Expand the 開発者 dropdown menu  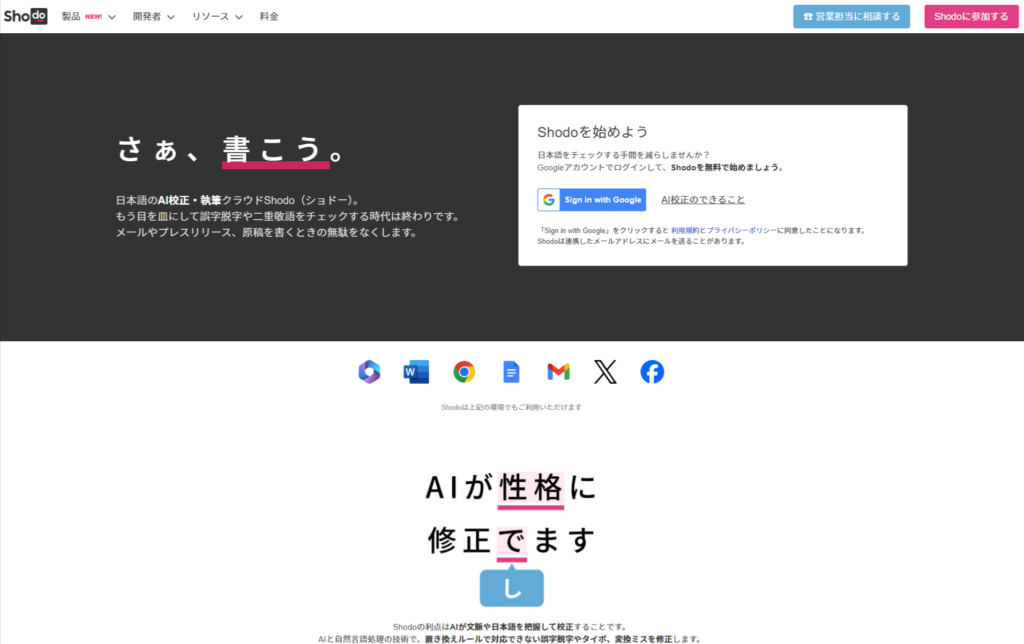[153, 16]
